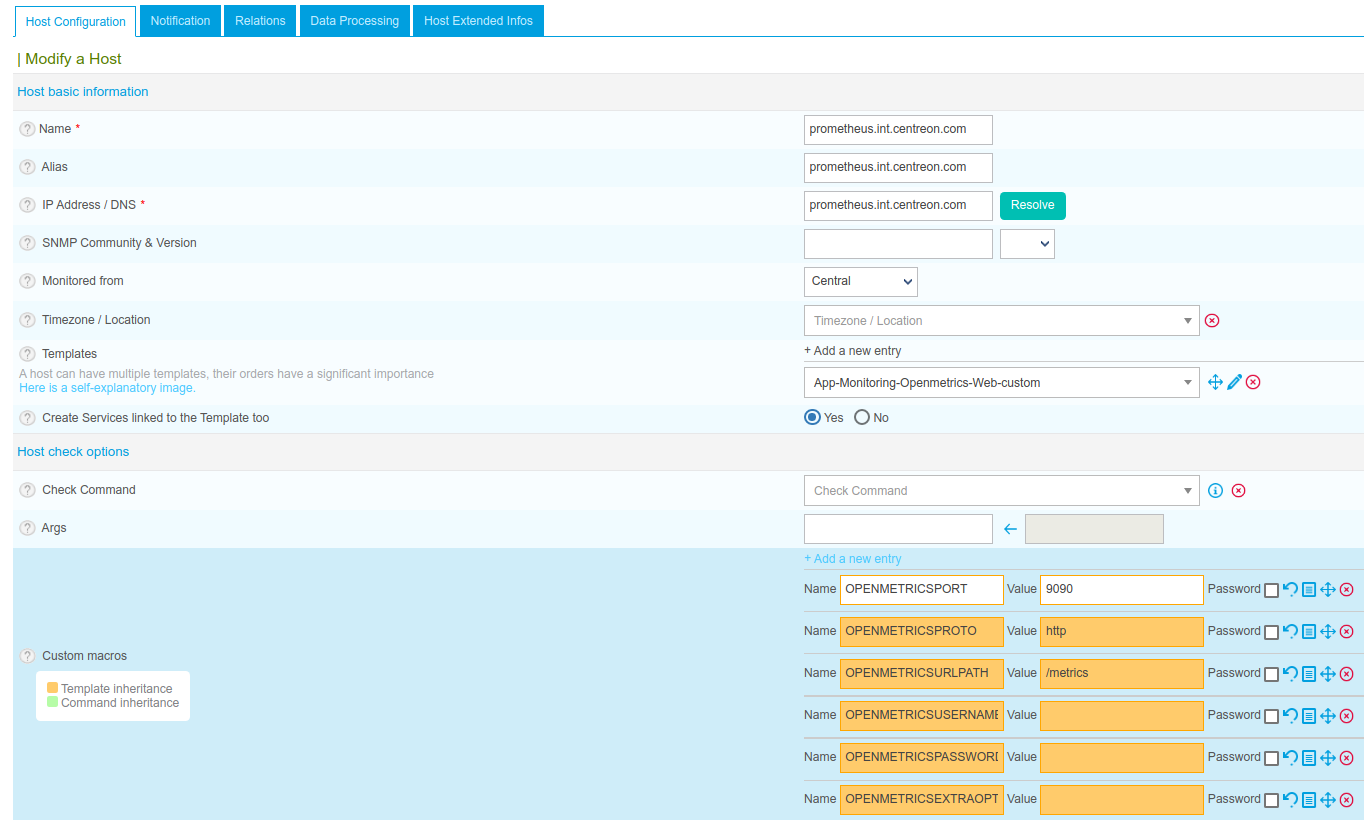Click the help icon next to Custom macros
The image size is (1364, 820).
(27, 656)
